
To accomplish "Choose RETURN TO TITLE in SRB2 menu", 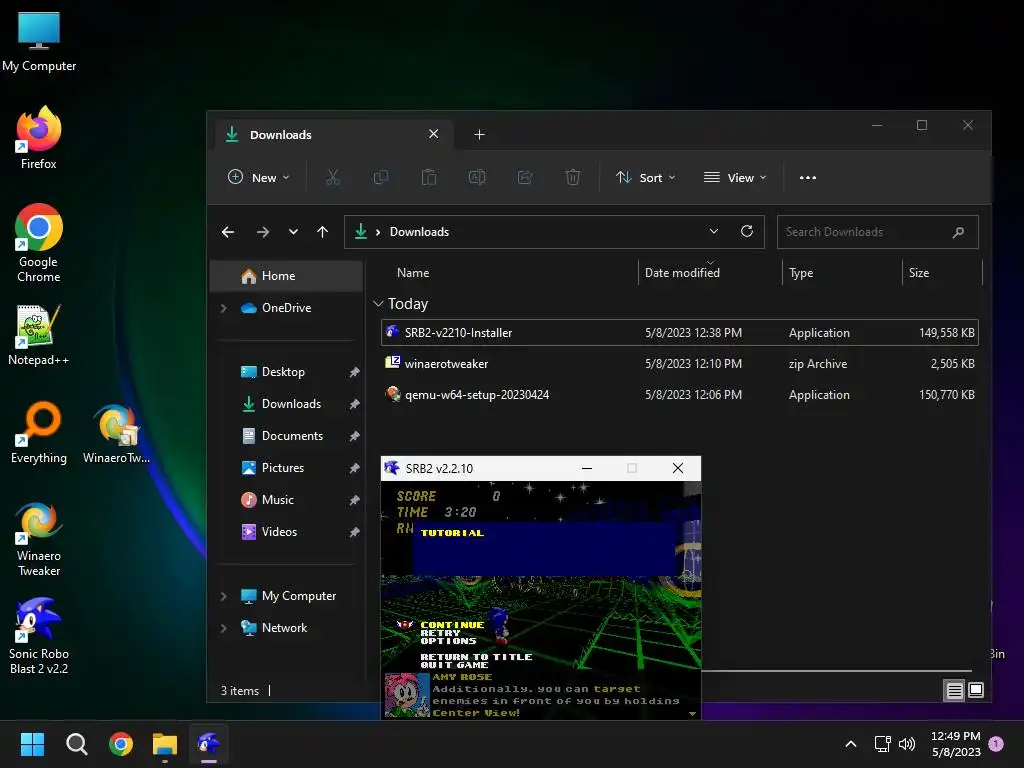I will pos(476,657).
